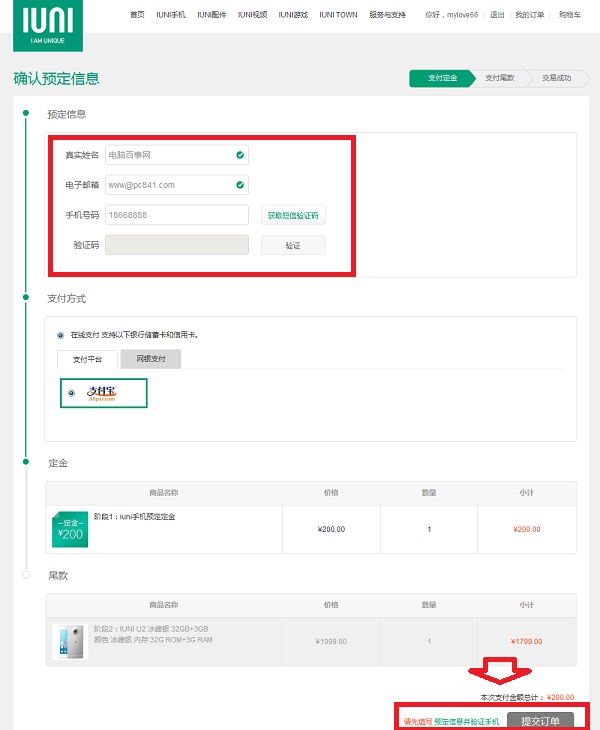The image size is (600, 730).
Task: Open the 首页 nav link
Action: (x=137, y=15)
